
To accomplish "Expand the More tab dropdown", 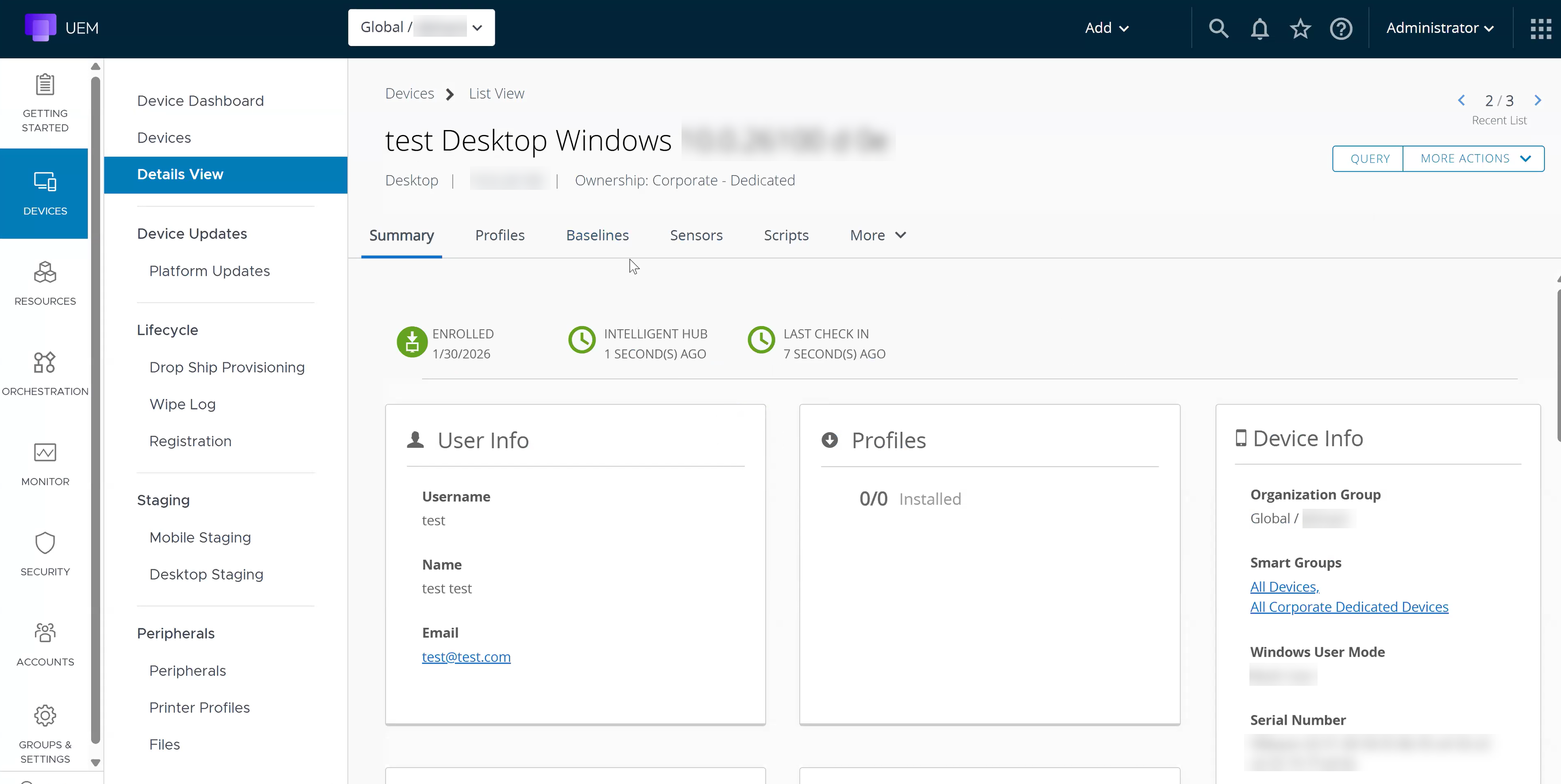I will 878,235.
